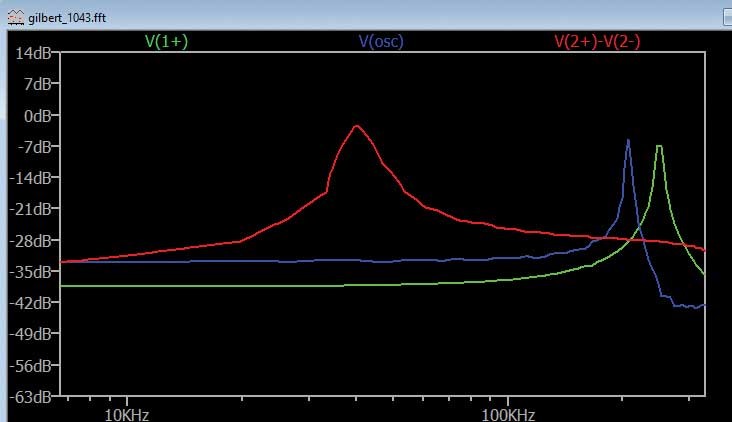Image resolution: width=732 pixels, height=422 pixels.
Task: Click the 7dB vertical axis label
Action: 37,85
